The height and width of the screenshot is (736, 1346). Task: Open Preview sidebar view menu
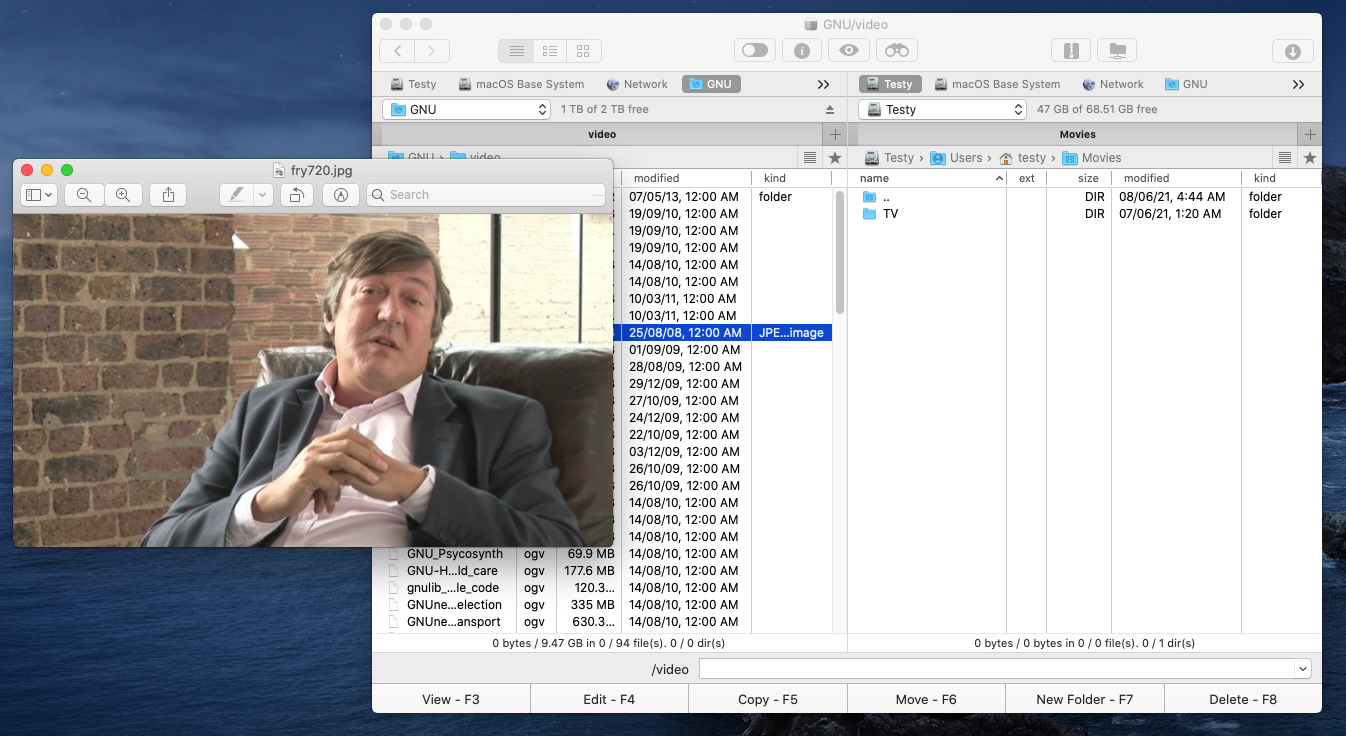coord(39,195)
